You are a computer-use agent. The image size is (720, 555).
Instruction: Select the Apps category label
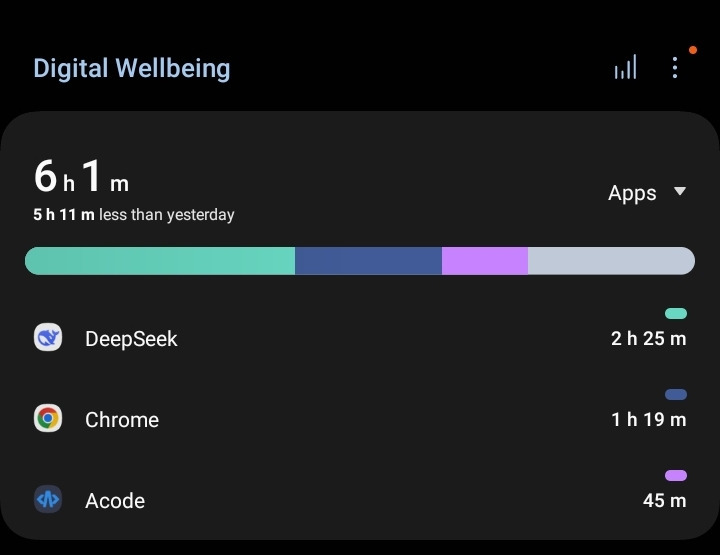coord(632,193)
